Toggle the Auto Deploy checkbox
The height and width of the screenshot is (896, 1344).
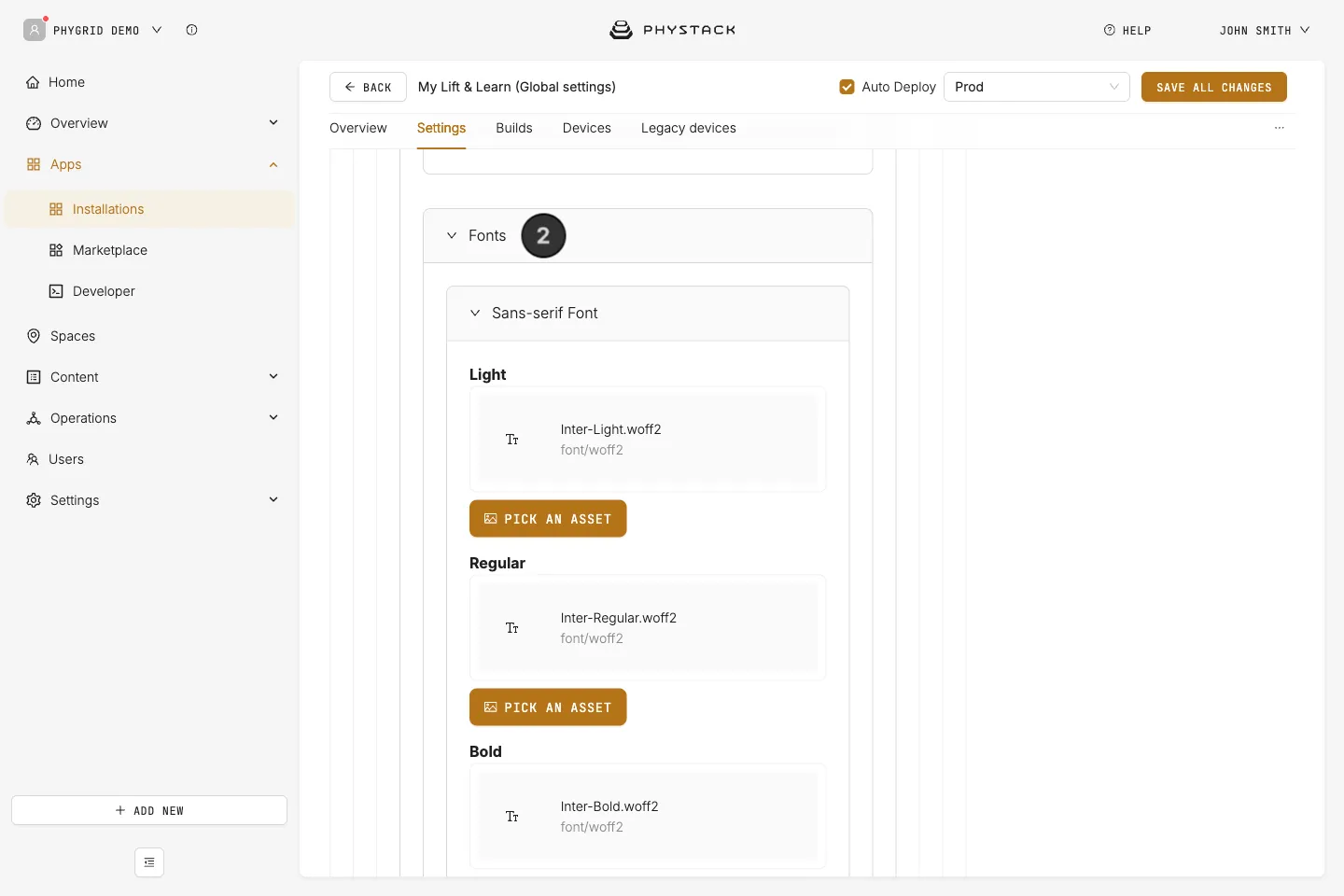[847, 87]
